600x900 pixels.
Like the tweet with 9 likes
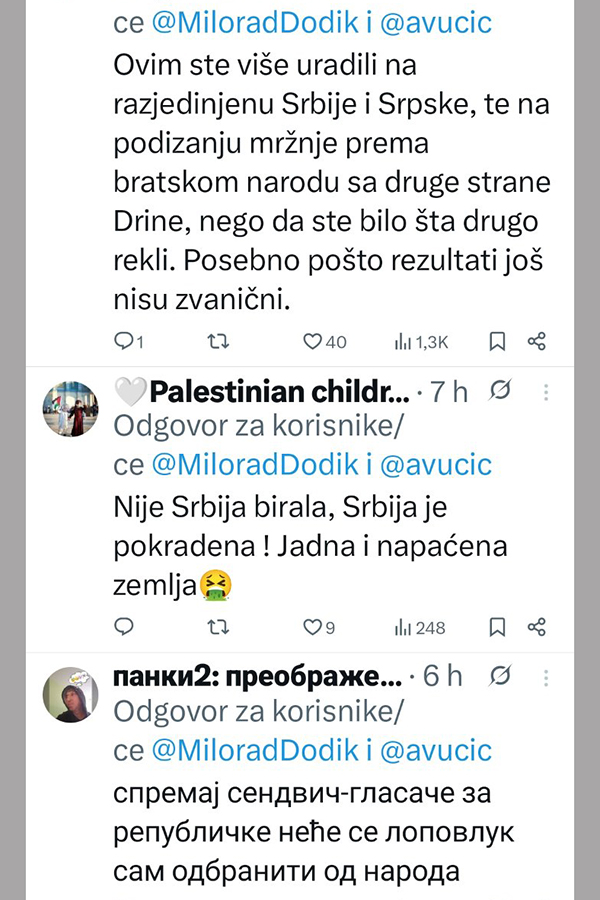[312, 628]
